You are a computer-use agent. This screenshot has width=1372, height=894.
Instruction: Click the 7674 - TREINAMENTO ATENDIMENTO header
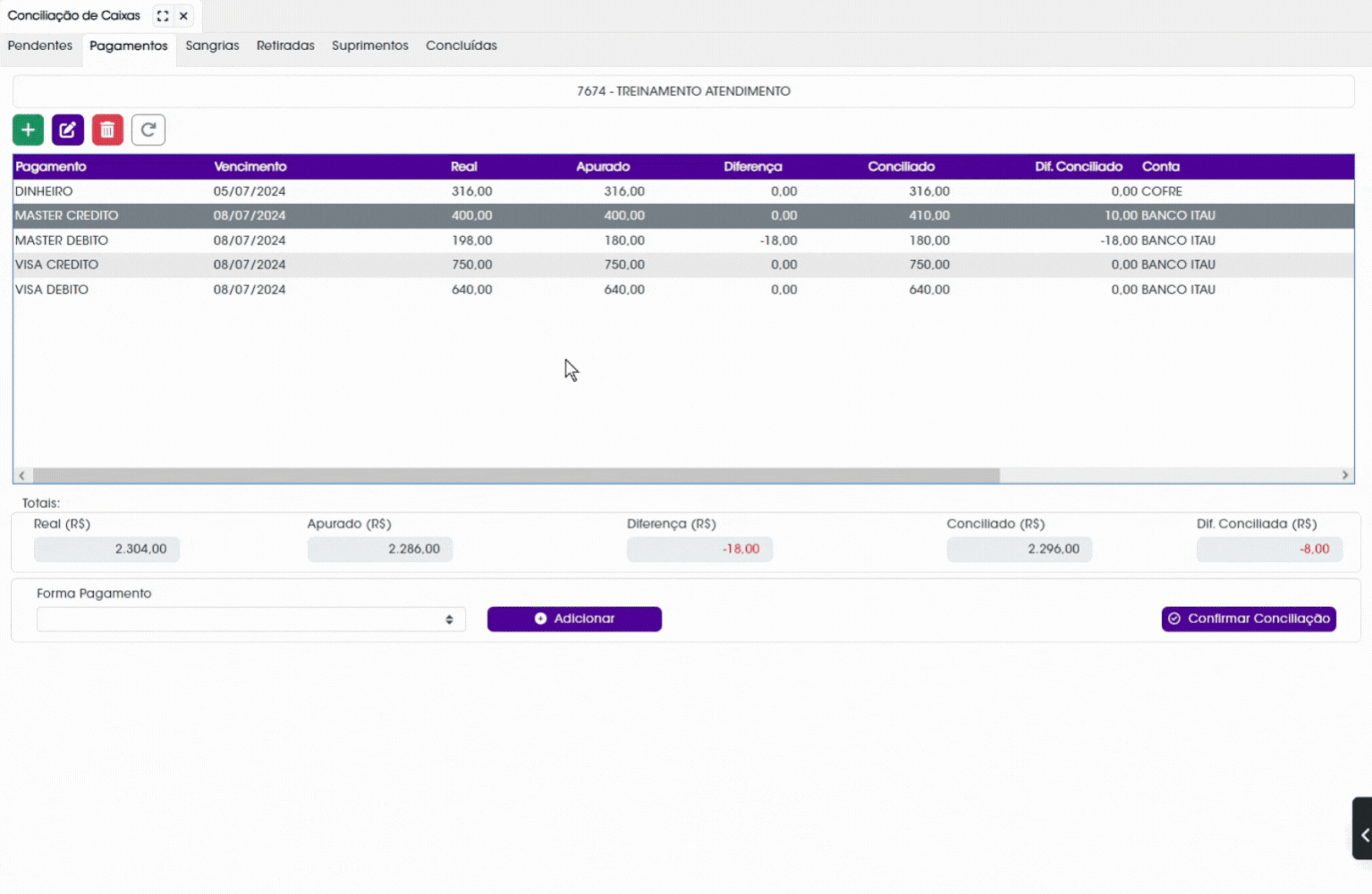tap(683, 91)
